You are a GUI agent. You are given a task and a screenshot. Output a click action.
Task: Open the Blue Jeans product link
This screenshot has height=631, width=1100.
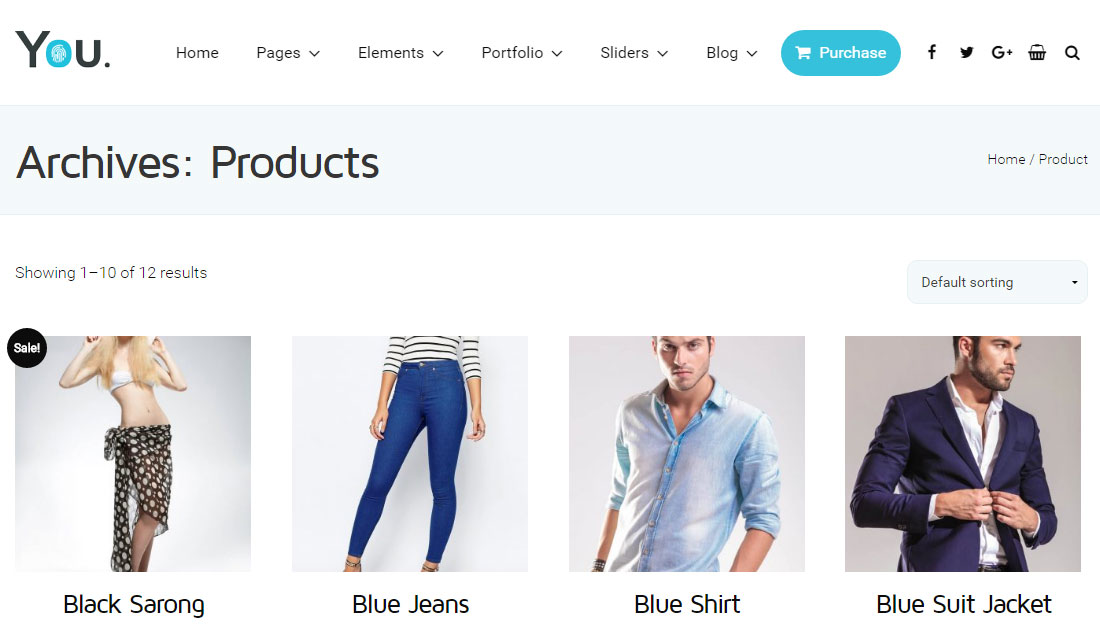coord(410,604)
